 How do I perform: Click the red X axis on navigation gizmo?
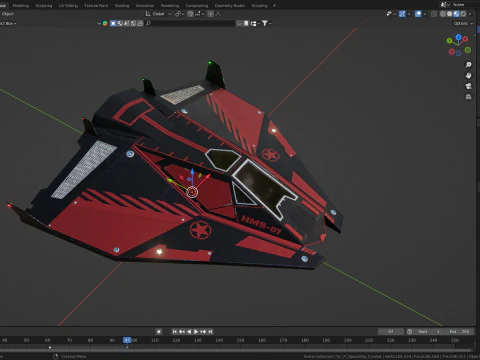[465, 39]
